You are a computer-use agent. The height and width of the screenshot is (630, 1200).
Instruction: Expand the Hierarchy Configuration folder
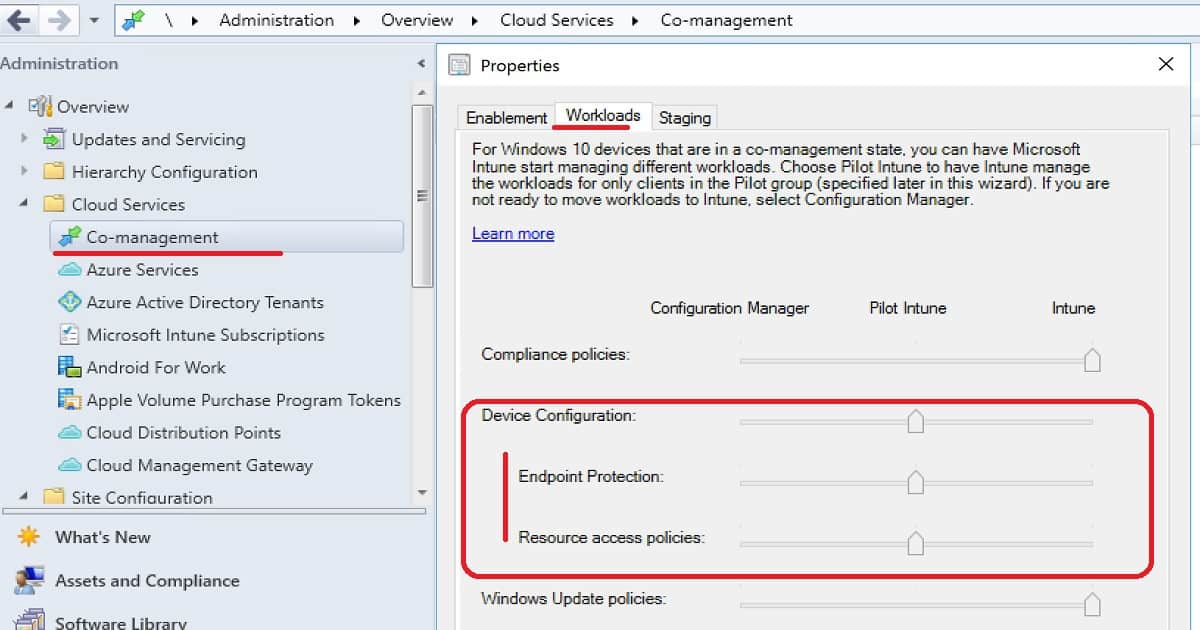coord(25,172)
